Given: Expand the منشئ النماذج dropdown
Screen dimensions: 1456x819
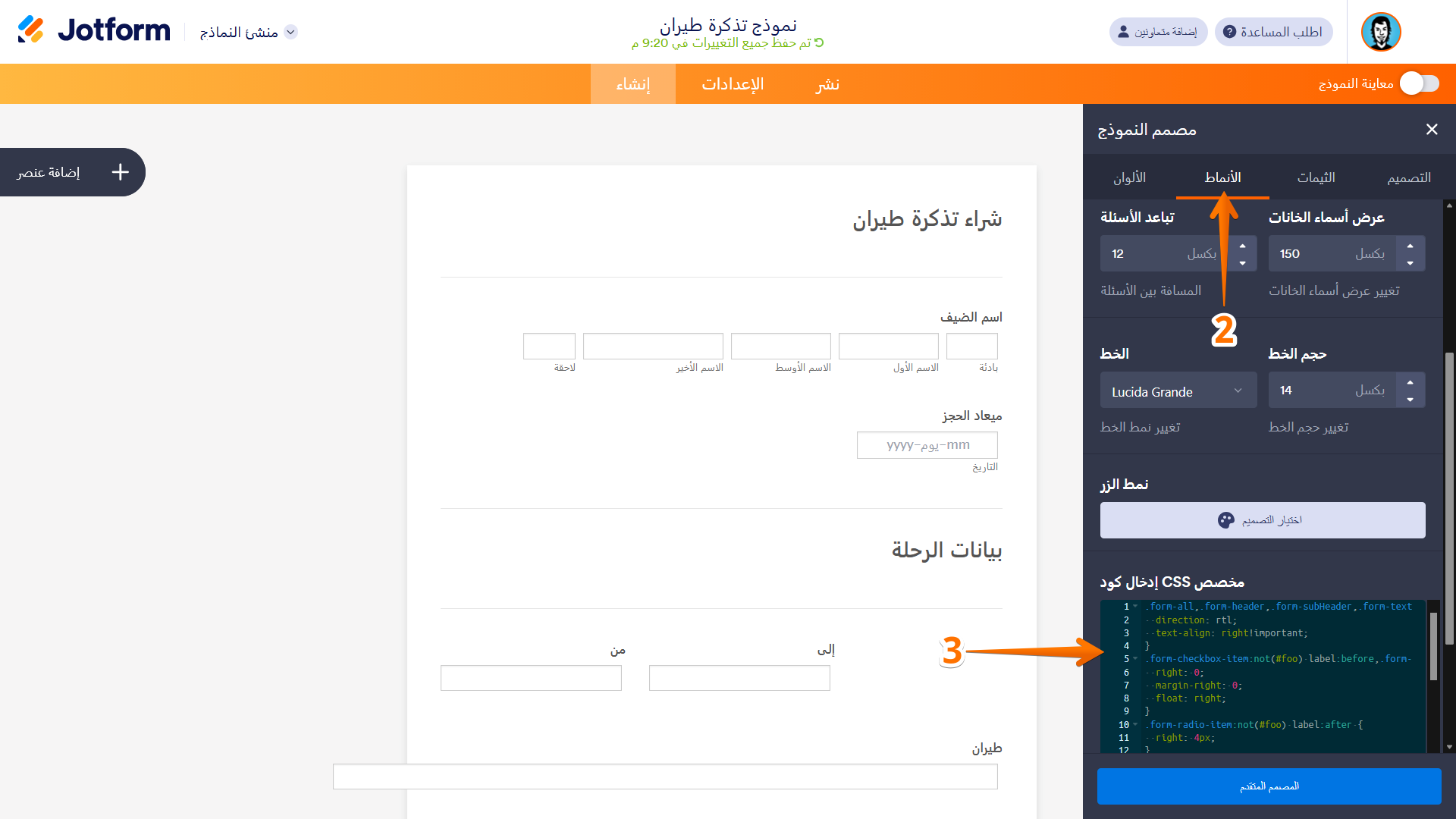Looking at the screenshot, I should click(x=291, y=33).
